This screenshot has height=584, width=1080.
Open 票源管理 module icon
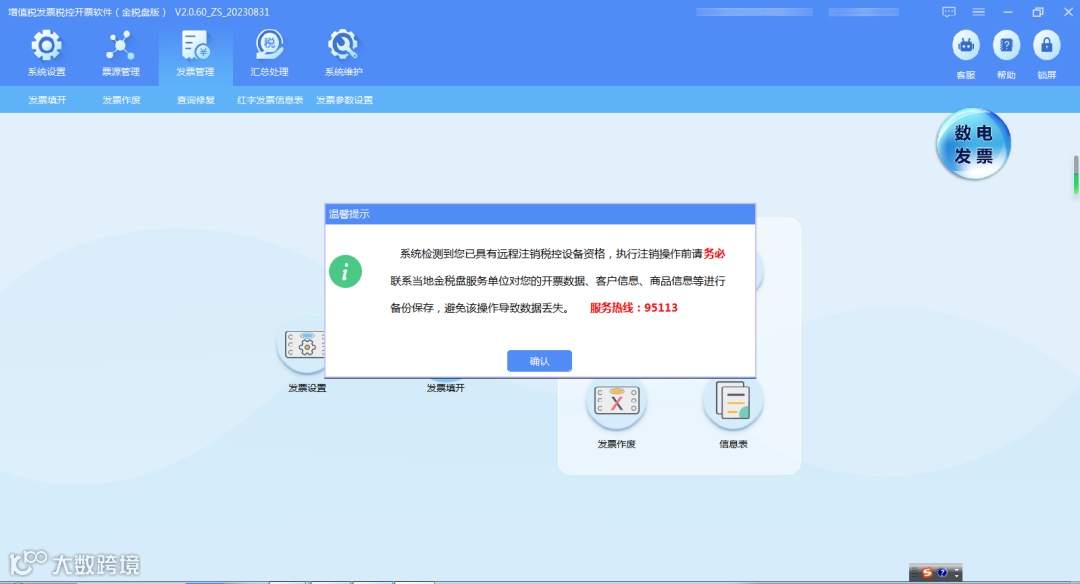pos(121,46)
